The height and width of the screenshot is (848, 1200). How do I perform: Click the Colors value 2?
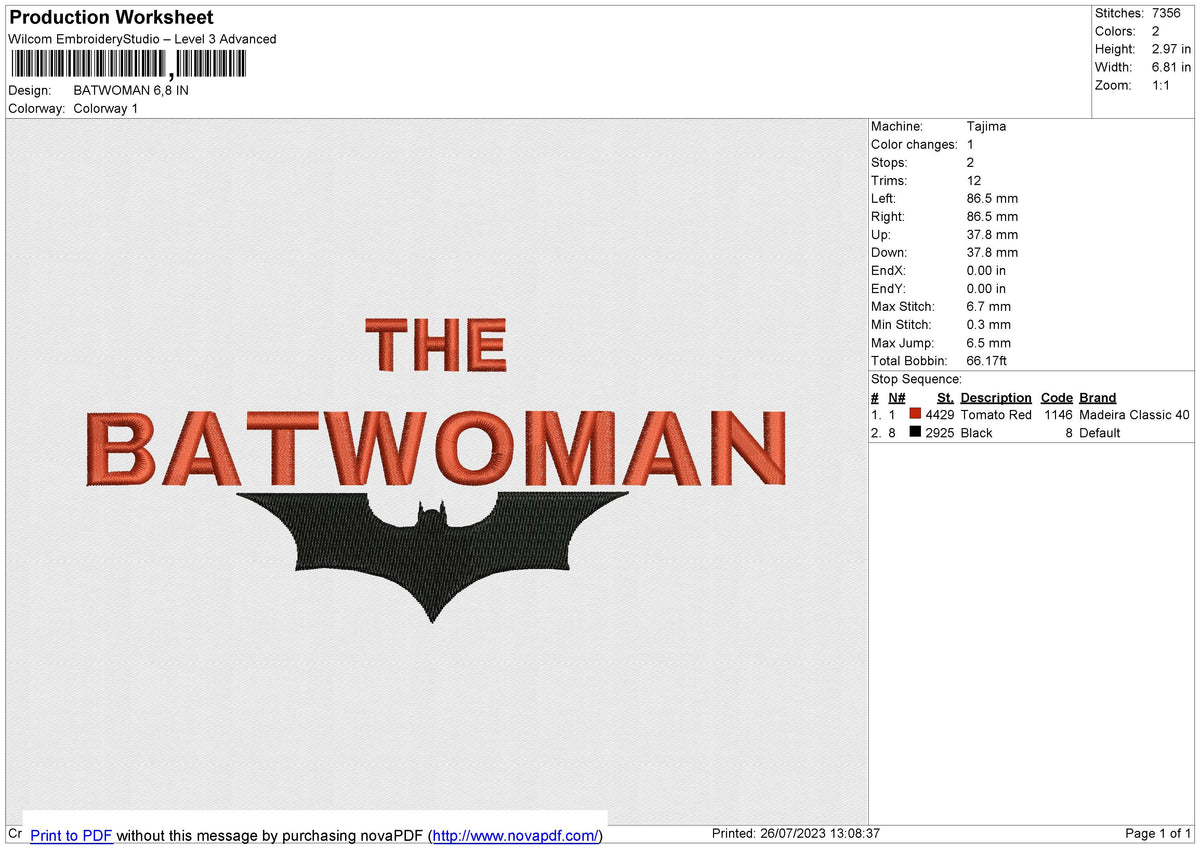tap(1156, 31)
